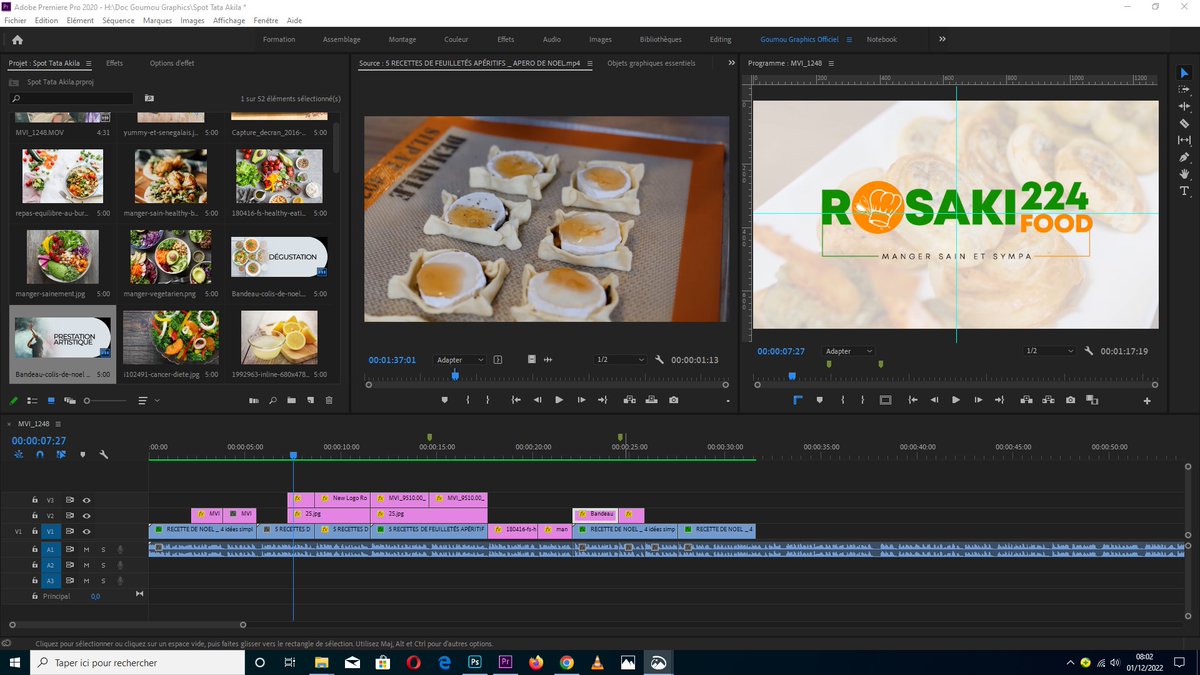Click Program monitor playhead on scrub bar
Screen dimensions: 1200x675
pyautogui.click(x=792, y=376)
